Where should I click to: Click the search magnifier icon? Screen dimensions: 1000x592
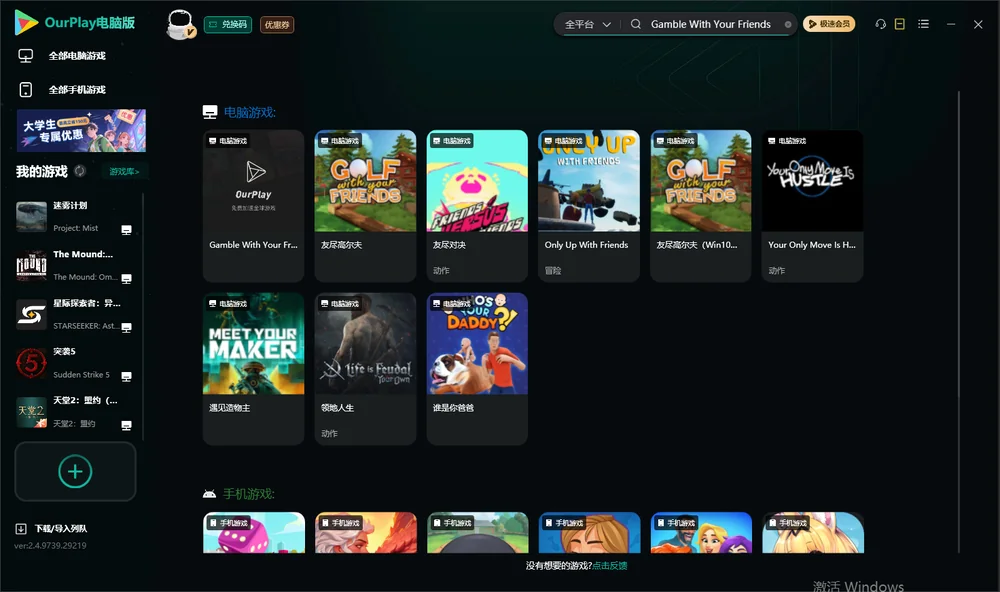[636, 24]
